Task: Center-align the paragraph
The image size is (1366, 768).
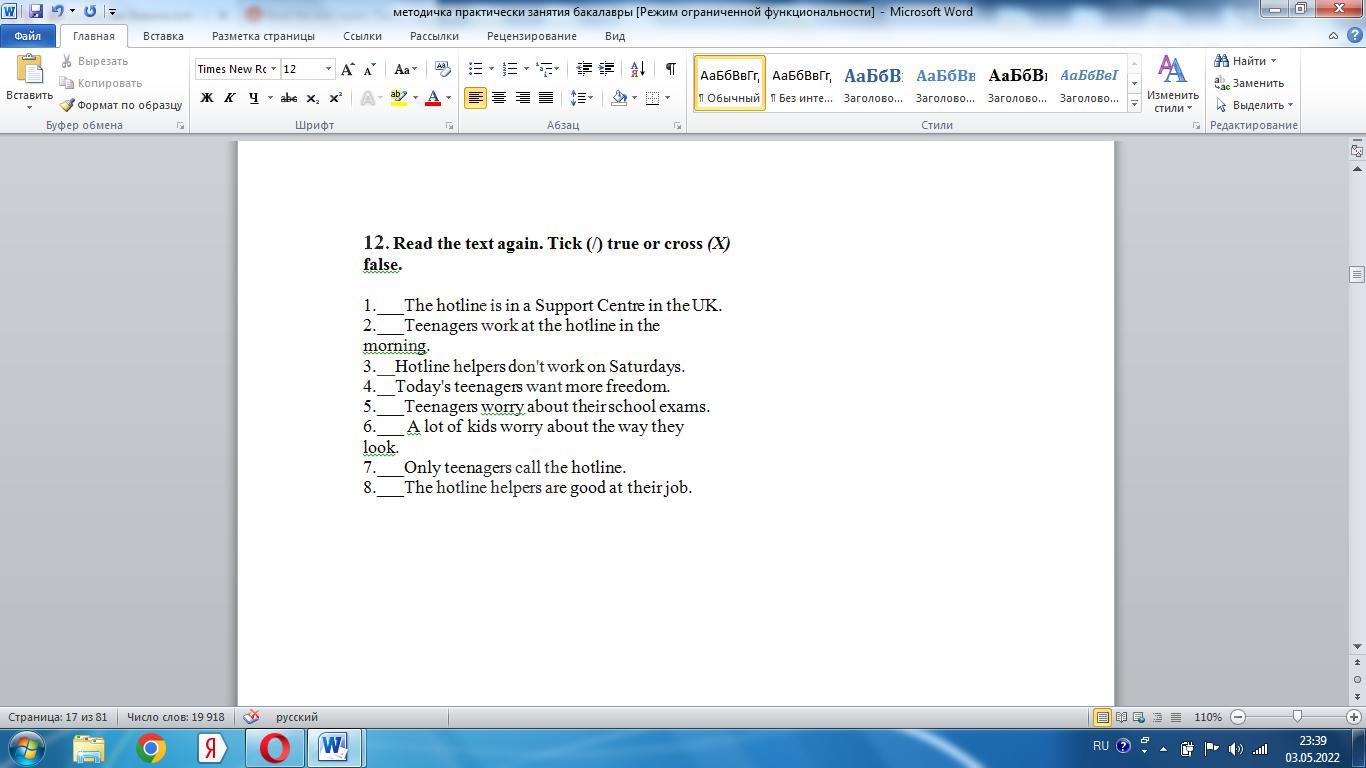Action: tap(498, 98)
